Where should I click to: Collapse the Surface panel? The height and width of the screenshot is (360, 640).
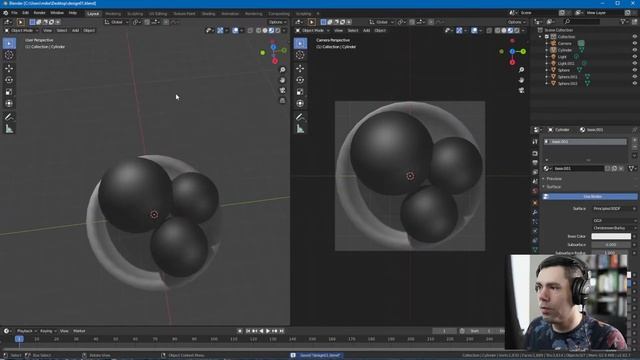coord(553,187)
